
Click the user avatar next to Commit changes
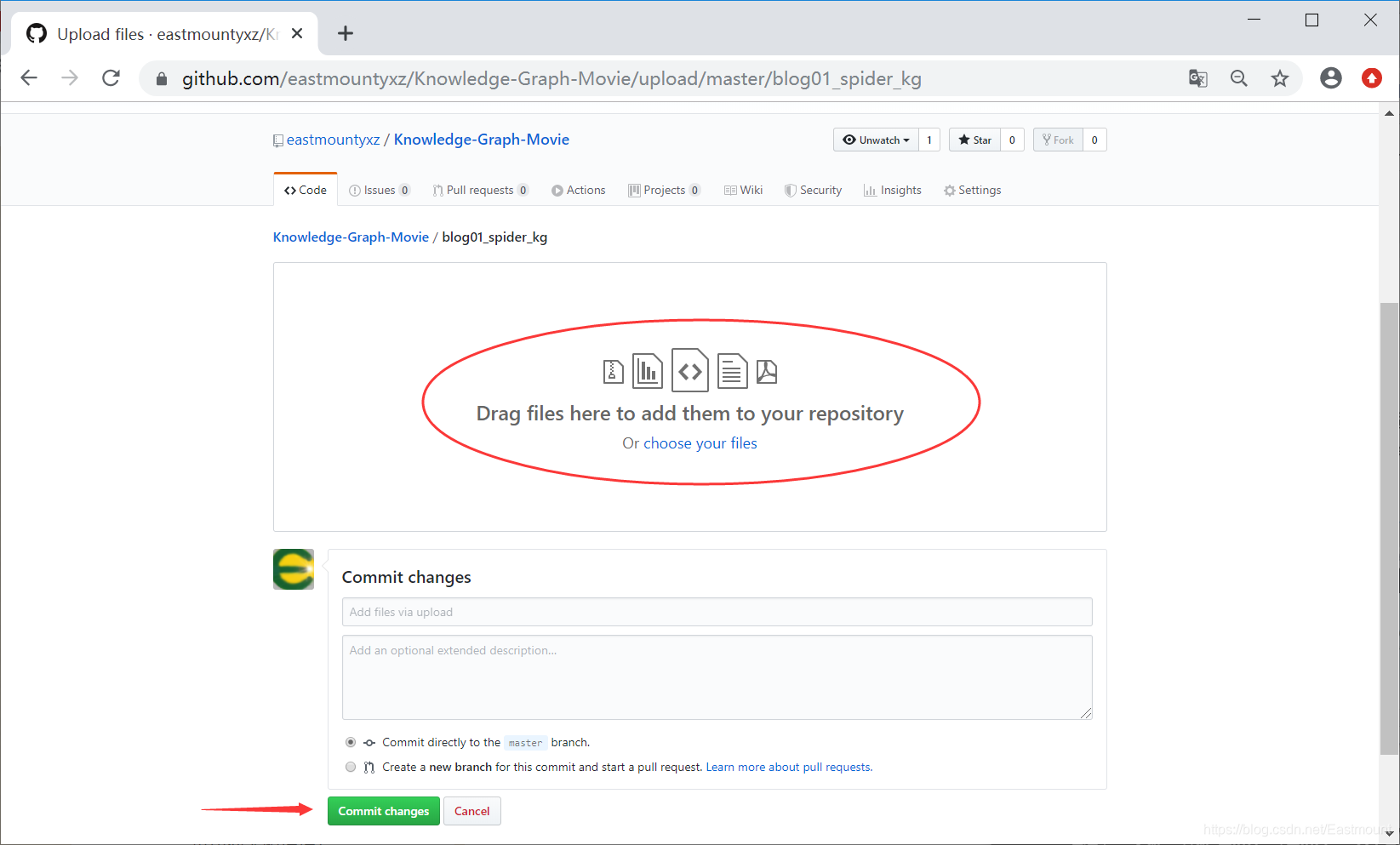294,569
